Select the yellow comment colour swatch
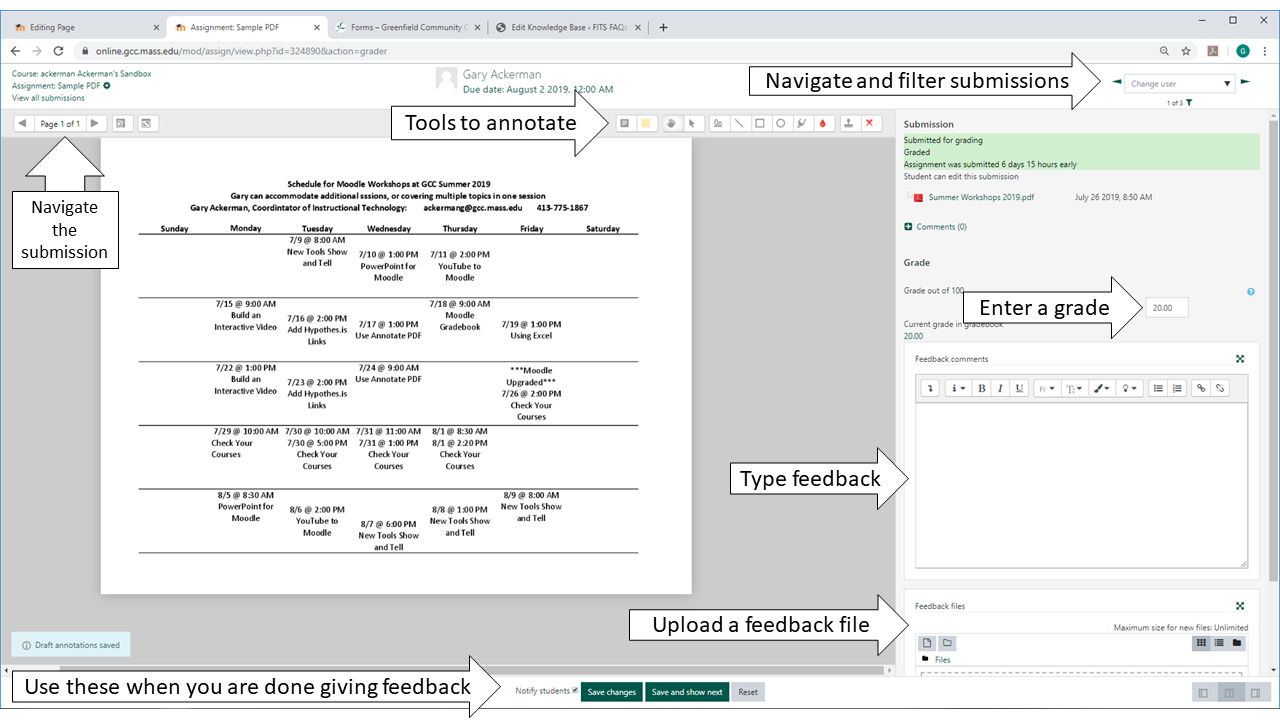 647,123
